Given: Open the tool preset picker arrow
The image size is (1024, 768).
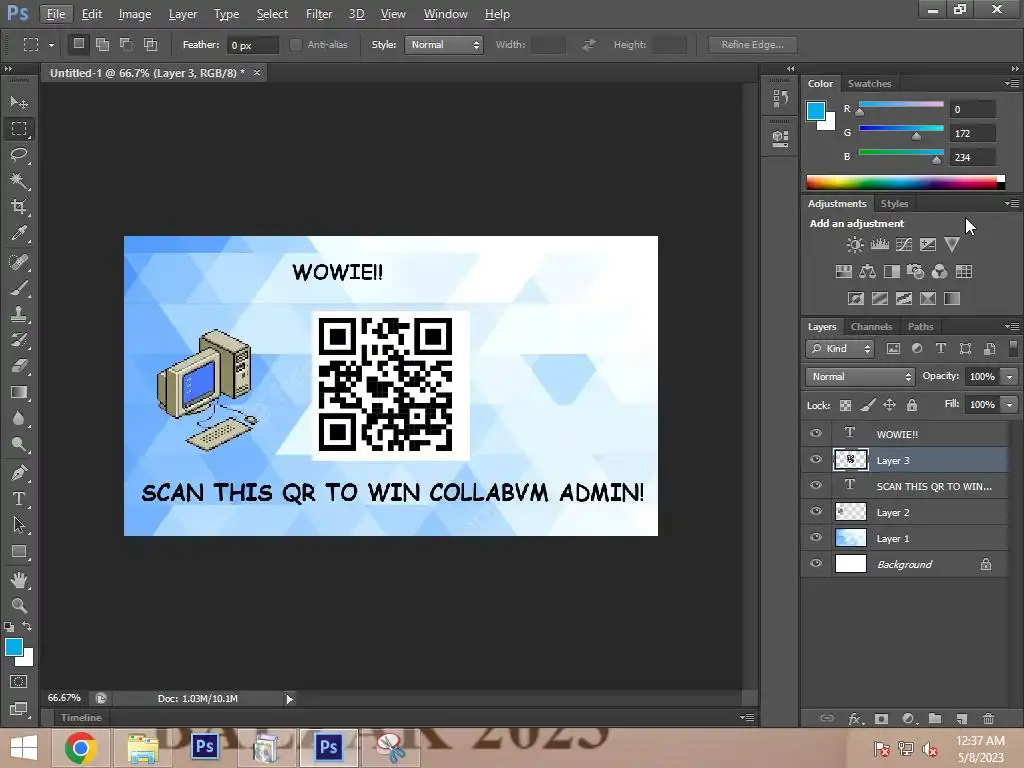Looking at the screenshot, I should [x=51, y=45].
